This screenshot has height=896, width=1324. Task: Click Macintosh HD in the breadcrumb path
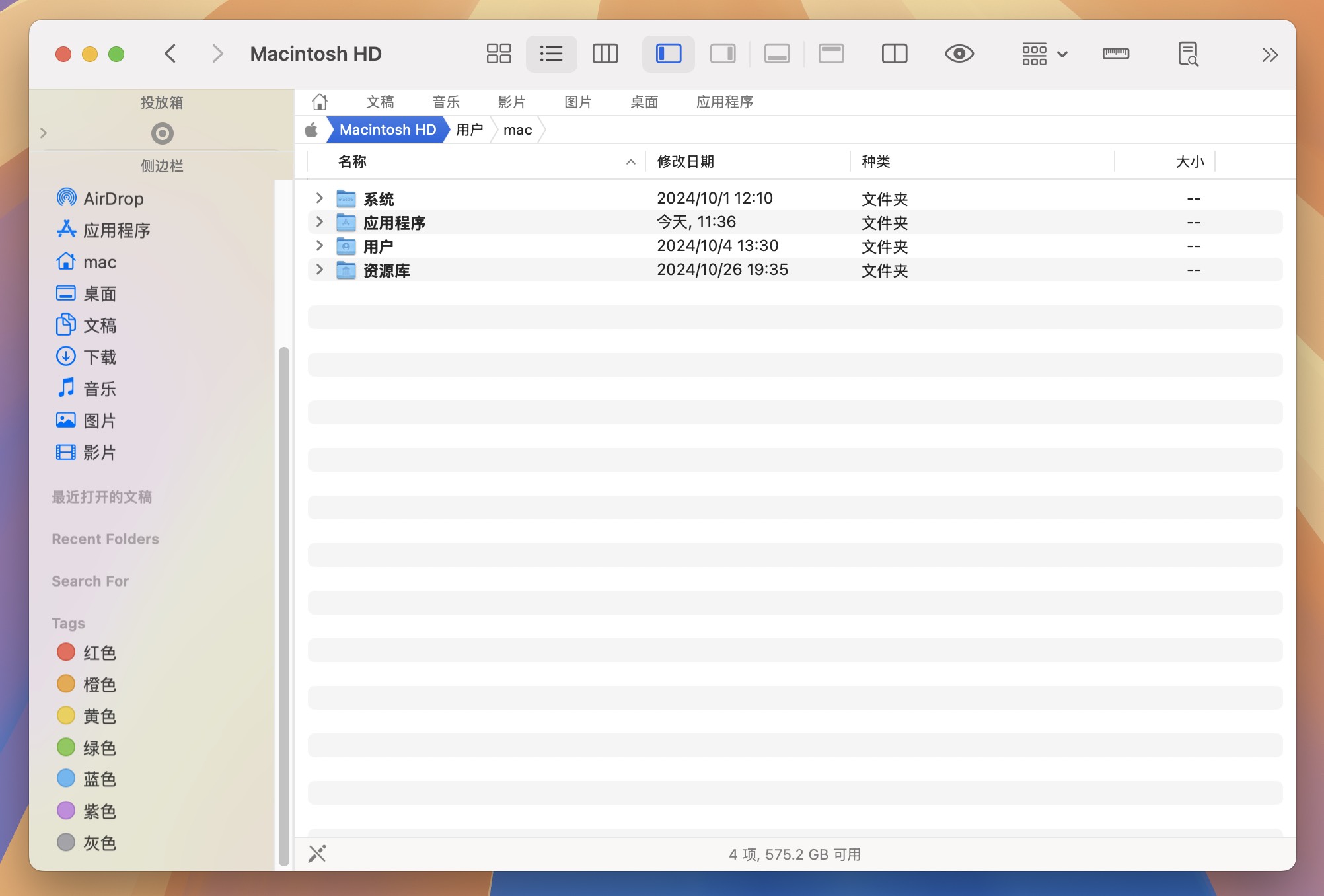pos(387,130)
